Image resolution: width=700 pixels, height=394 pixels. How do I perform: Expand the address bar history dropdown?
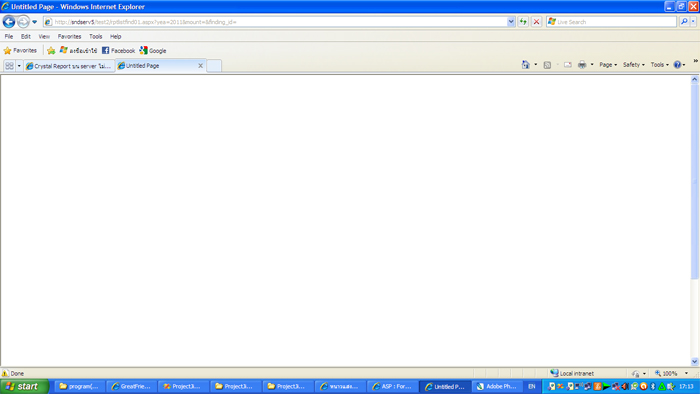tap(511, 22)
